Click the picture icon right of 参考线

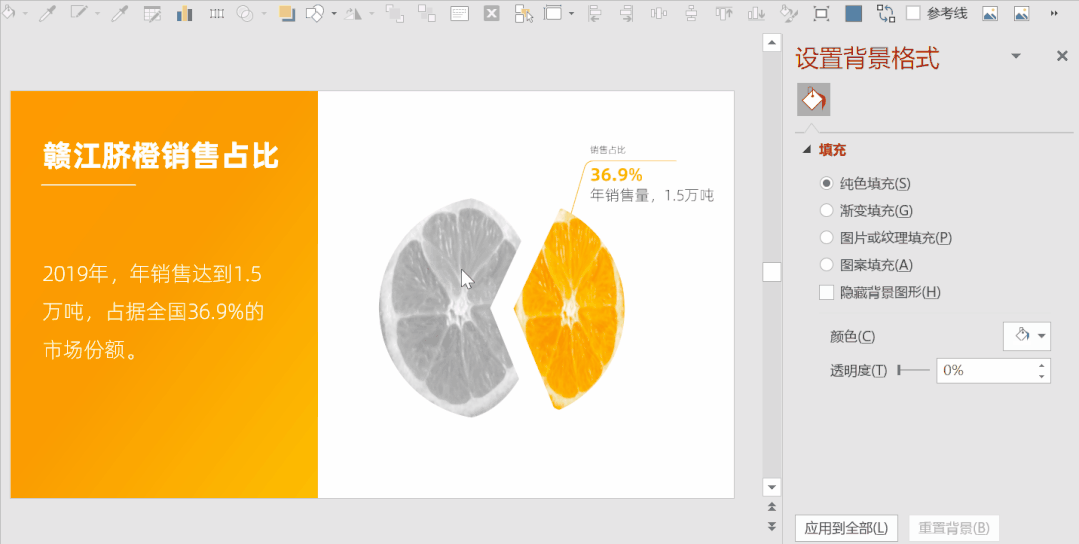(990, 13)
